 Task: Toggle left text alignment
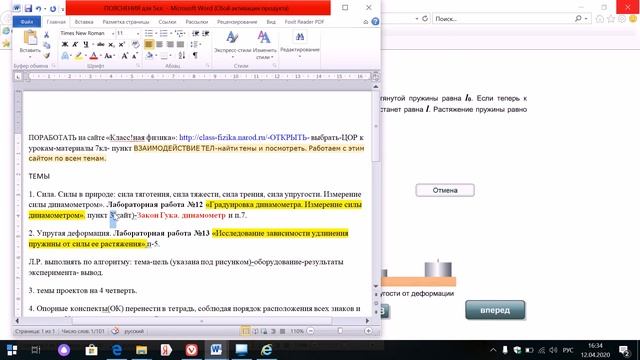[149, 44]
